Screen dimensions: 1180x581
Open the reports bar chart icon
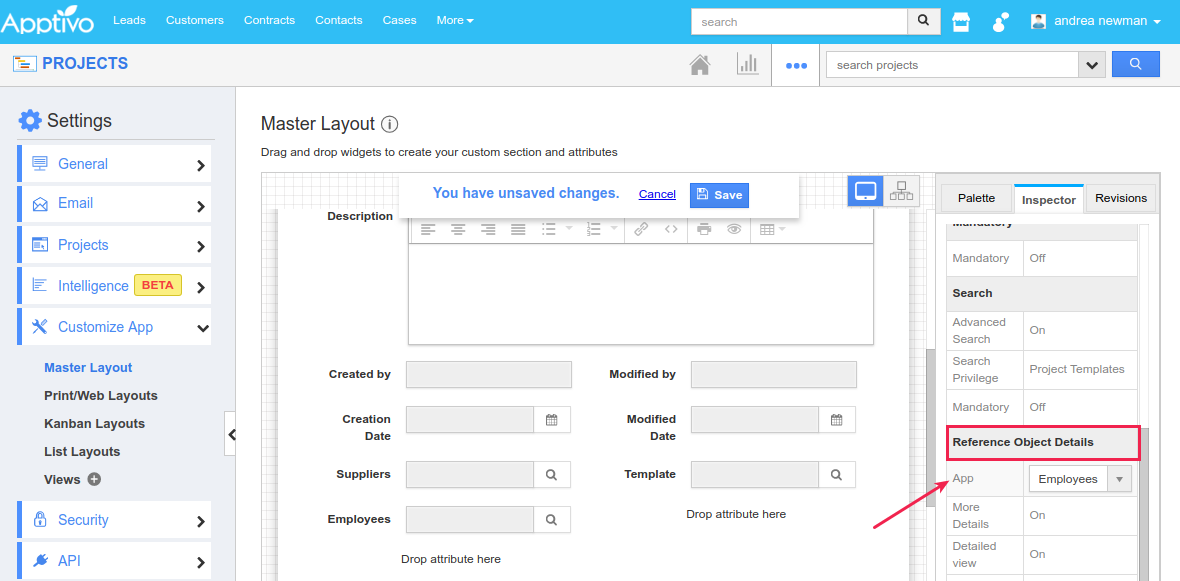[x=747, y=65]
